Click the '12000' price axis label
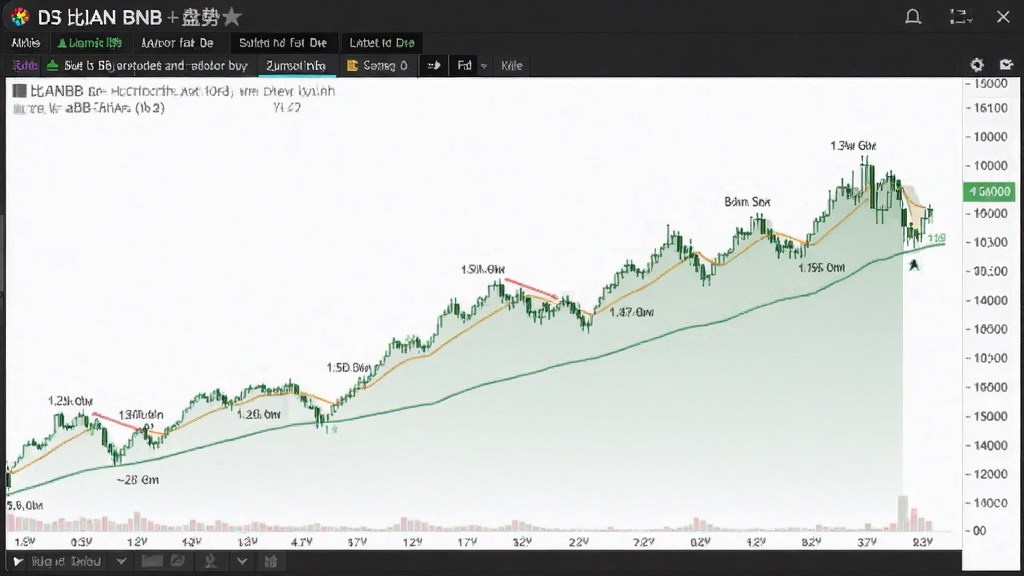This screenshot has width=1024, height=576. 990,474
